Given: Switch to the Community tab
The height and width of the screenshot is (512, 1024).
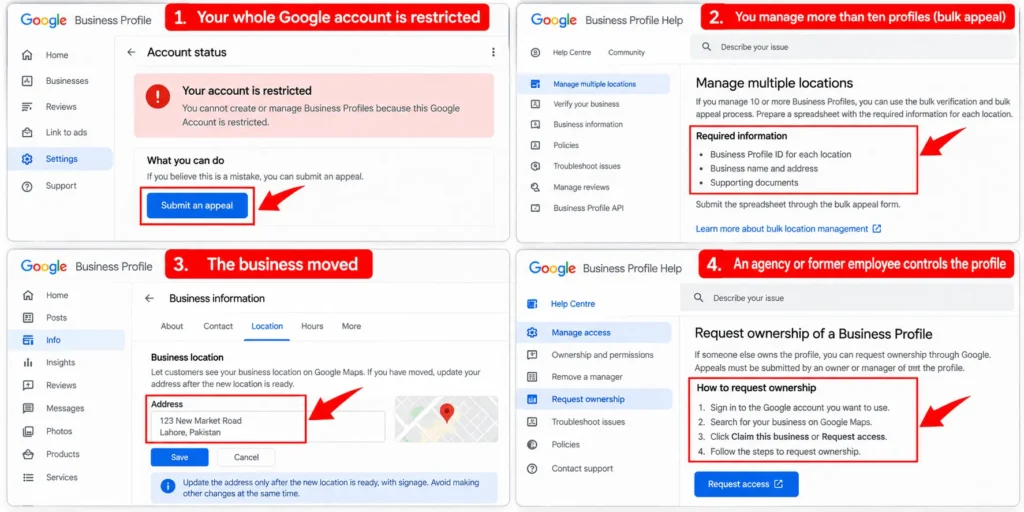Looking at the screenshot, I should (x=626, y=52).
